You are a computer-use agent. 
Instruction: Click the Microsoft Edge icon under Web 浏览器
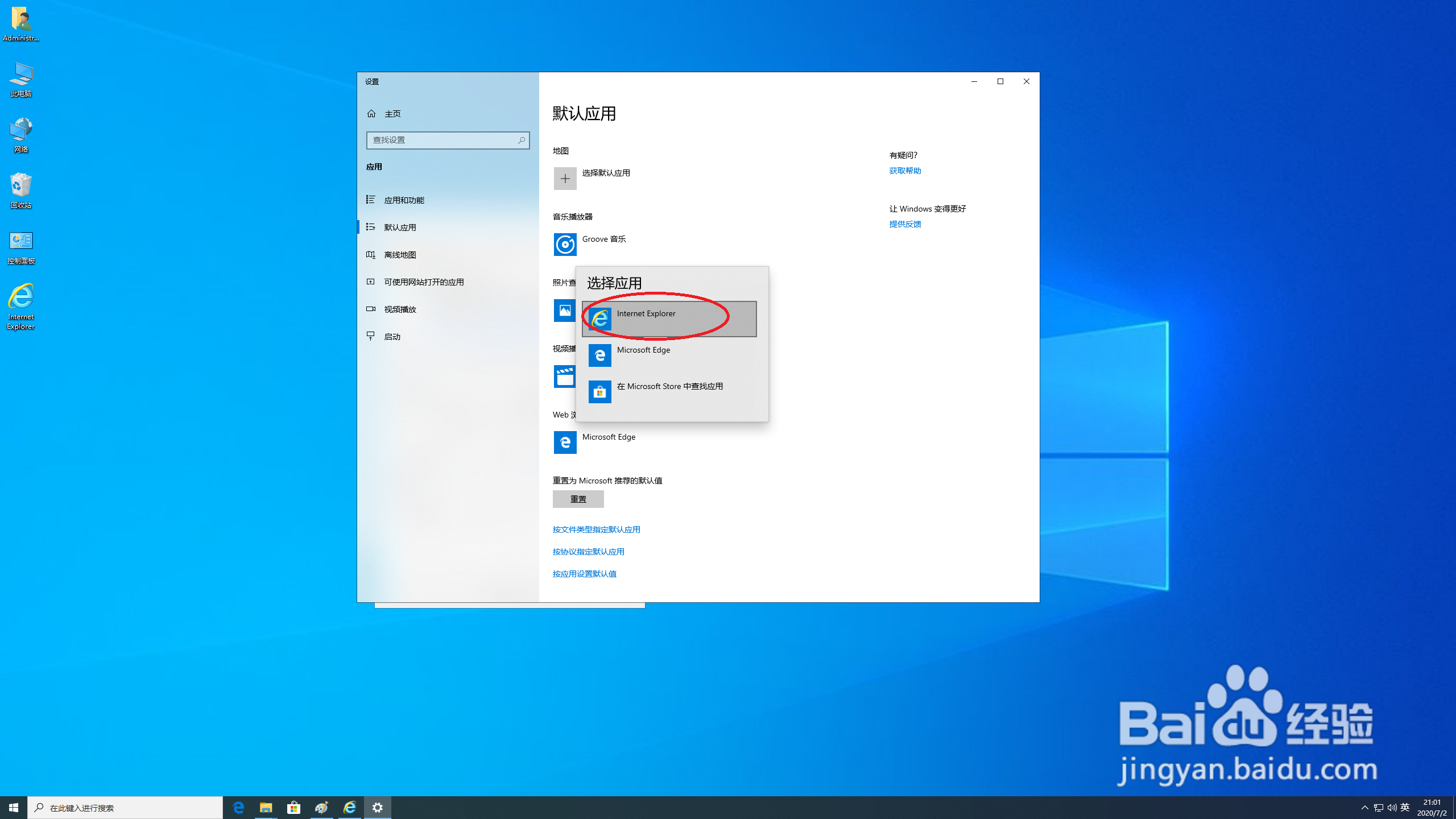[565, 442]
